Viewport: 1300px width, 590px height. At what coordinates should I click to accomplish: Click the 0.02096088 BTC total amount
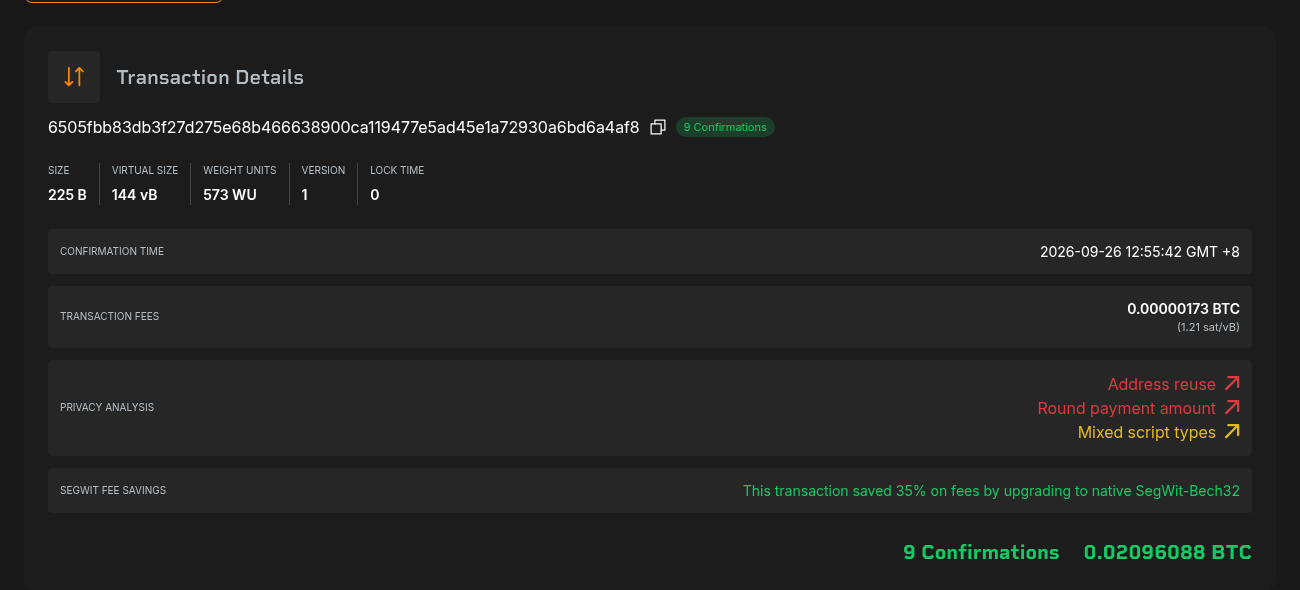point(1168,552)
